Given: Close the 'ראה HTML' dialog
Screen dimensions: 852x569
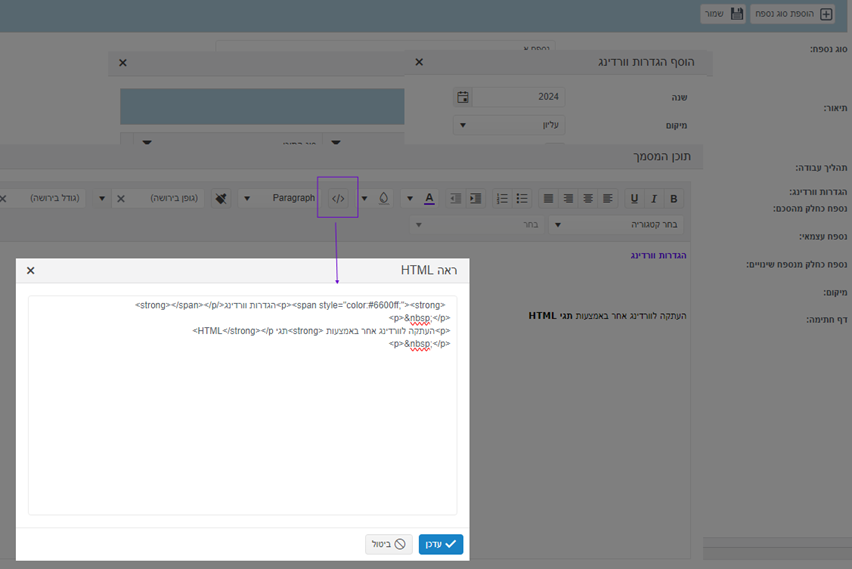Looking at the screenshot, I should [x=30, y=270].
